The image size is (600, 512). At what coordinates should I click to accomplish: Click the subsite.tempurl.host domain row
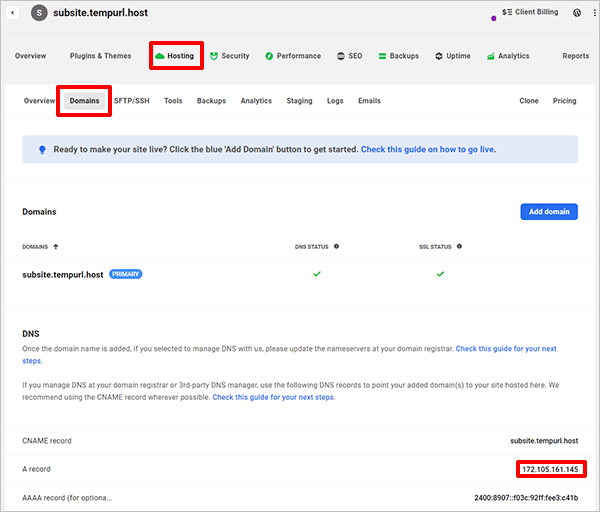(300, 274)
